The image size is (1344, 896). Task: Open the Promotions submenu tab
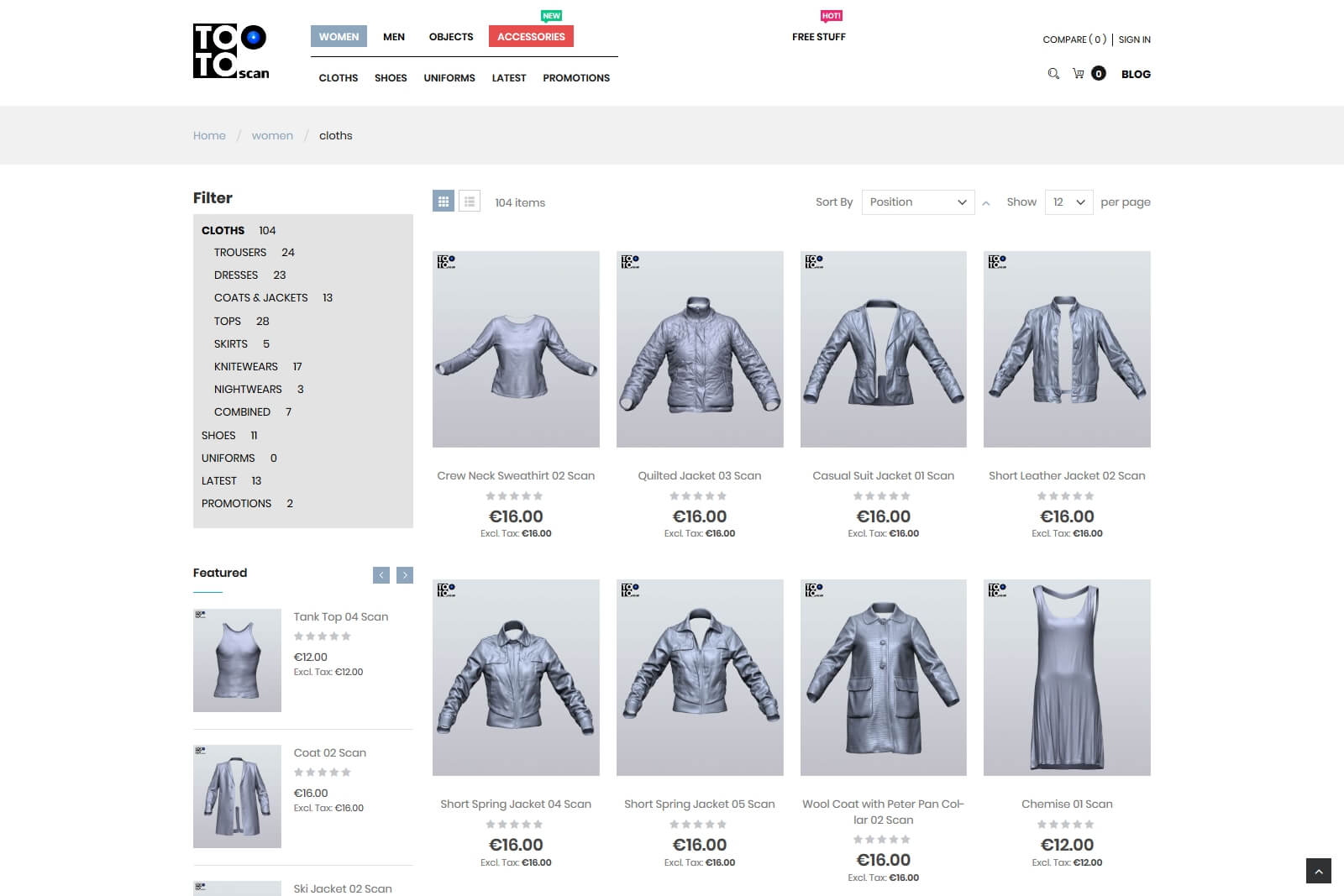(x=576, y=78)
